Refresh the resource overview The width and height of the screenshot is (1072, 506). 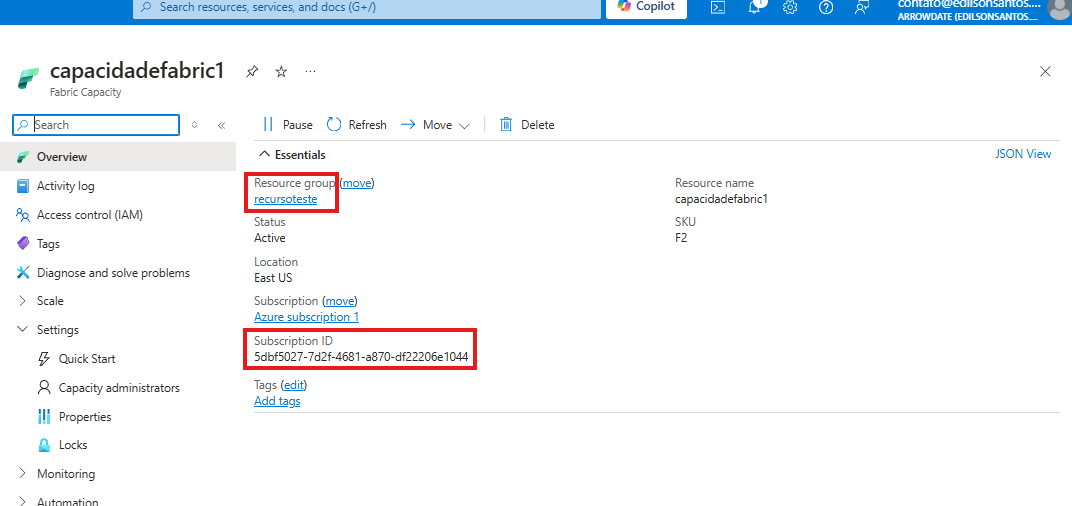(357, 125)
